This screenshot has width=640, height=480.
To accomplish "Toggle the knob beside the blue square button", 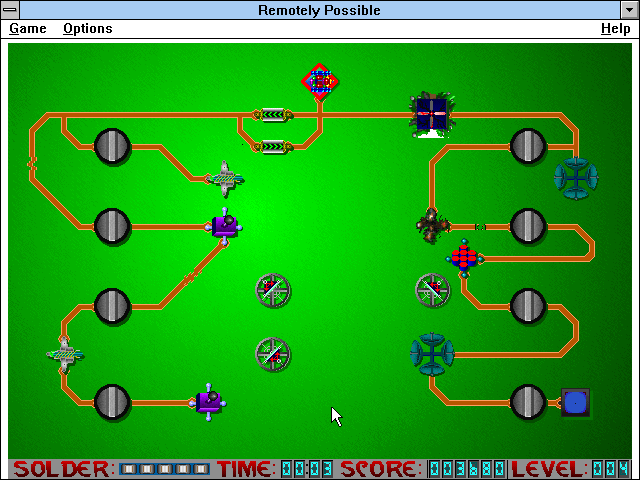I will coord(528,402).
